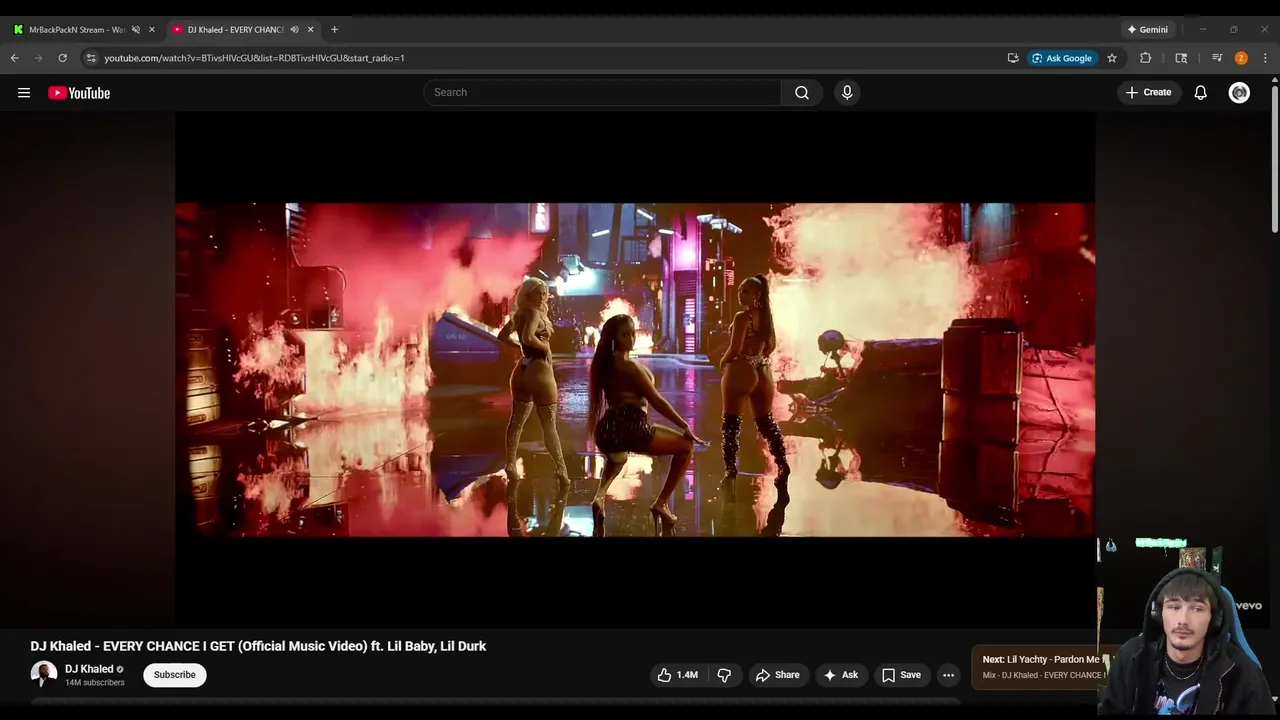1280x720 pixels.
Task: Click the Ask Google lens button
Action: 1062,58
